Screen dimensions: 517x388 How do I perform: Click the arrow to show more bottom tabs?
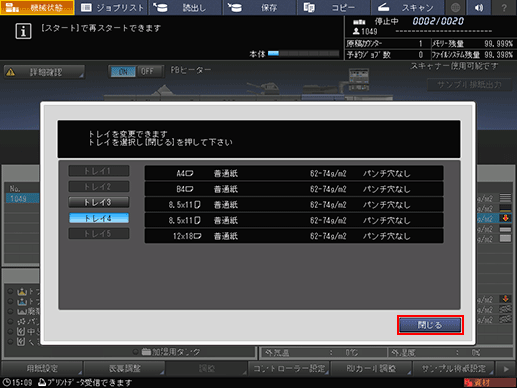[506, 369]
